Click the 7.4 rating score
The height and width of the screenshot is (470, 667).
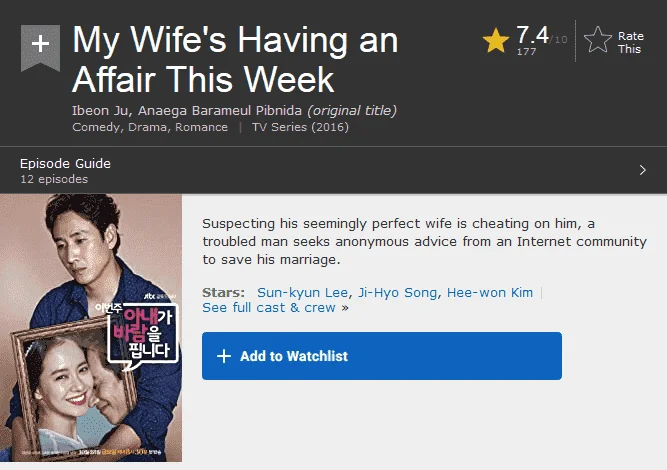click(532, 34)
